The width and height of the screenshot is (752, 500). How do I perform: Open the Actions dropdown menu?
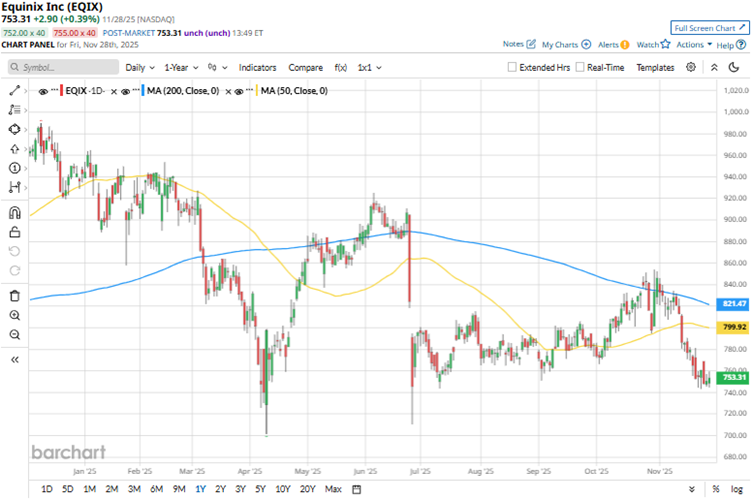[x=694, y=45]
